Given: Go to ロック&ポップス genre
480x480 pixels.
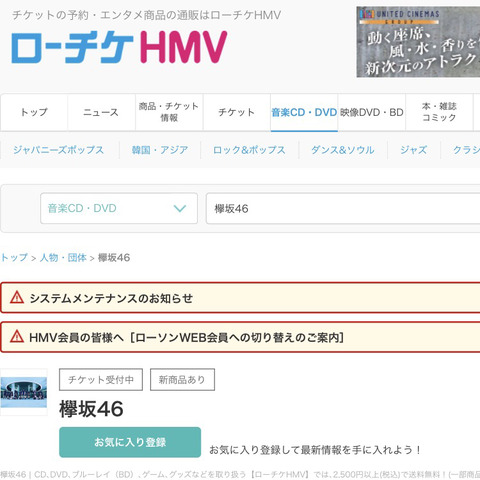Looking at the screenshot, I should [x=249, y=150].
